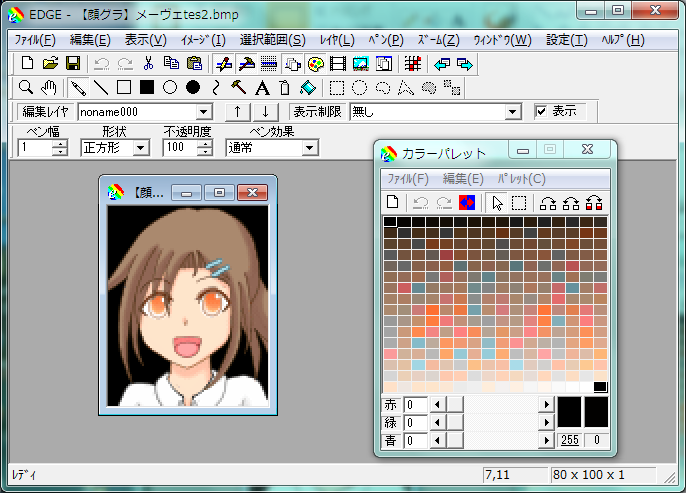Toggle the 表示 checkbox
Viewport: 686px width, 493px height.
541,112
